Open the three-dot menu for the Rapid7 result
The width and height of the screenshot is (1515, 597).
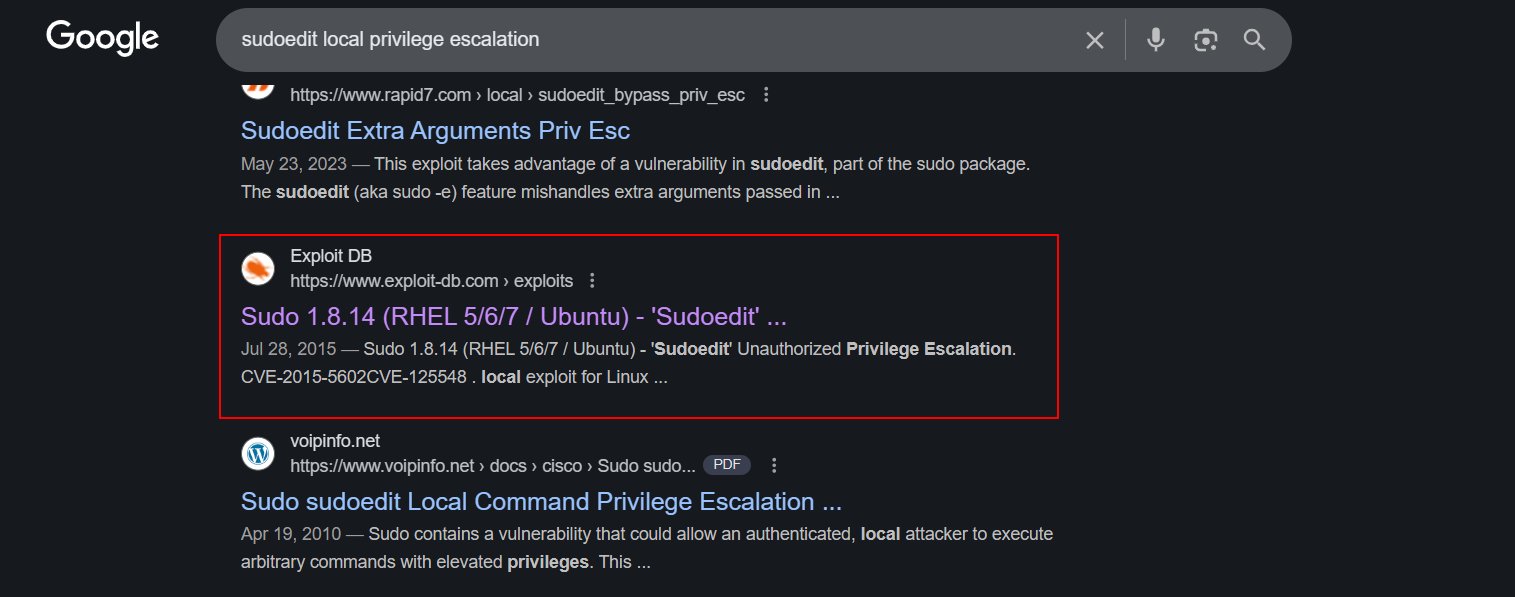766,95
